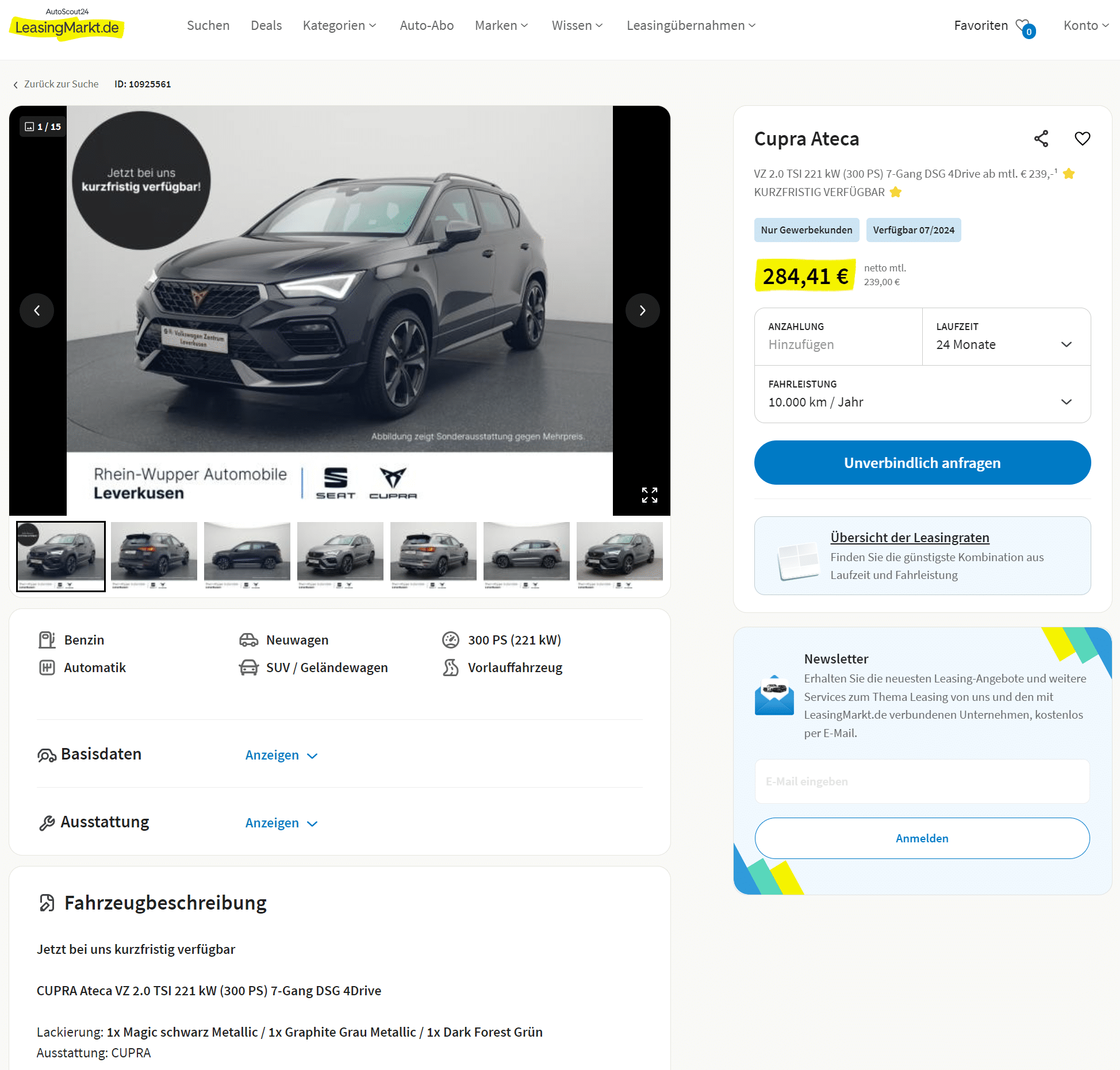Click the ID: 10925561 text
The height and width of the screenshot is (1070, 1120).
[143, 84]
